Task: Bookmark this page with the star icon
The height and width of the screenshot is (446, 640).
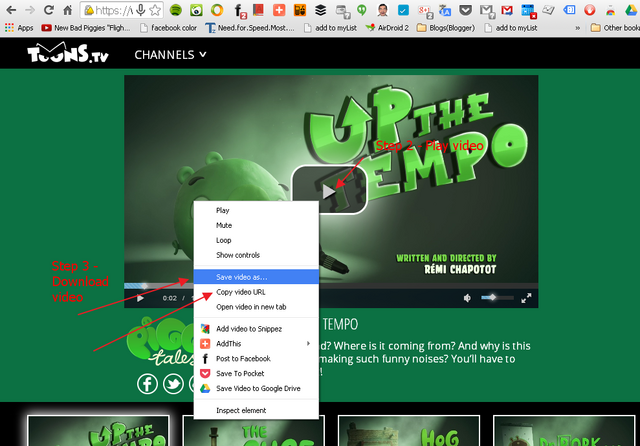Action: click(155, 10)
